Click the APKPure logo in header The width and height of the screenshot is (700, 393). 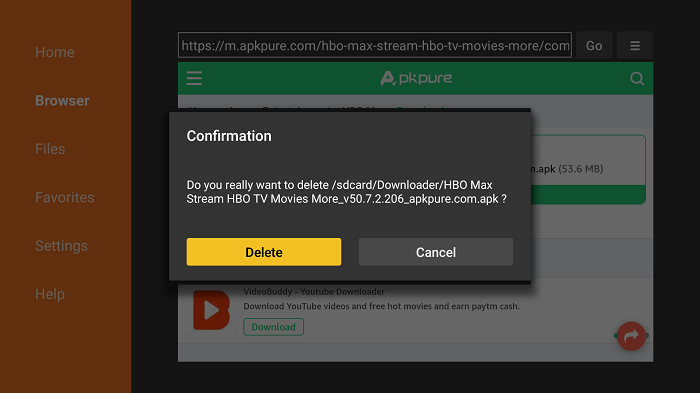coord(416,78)
